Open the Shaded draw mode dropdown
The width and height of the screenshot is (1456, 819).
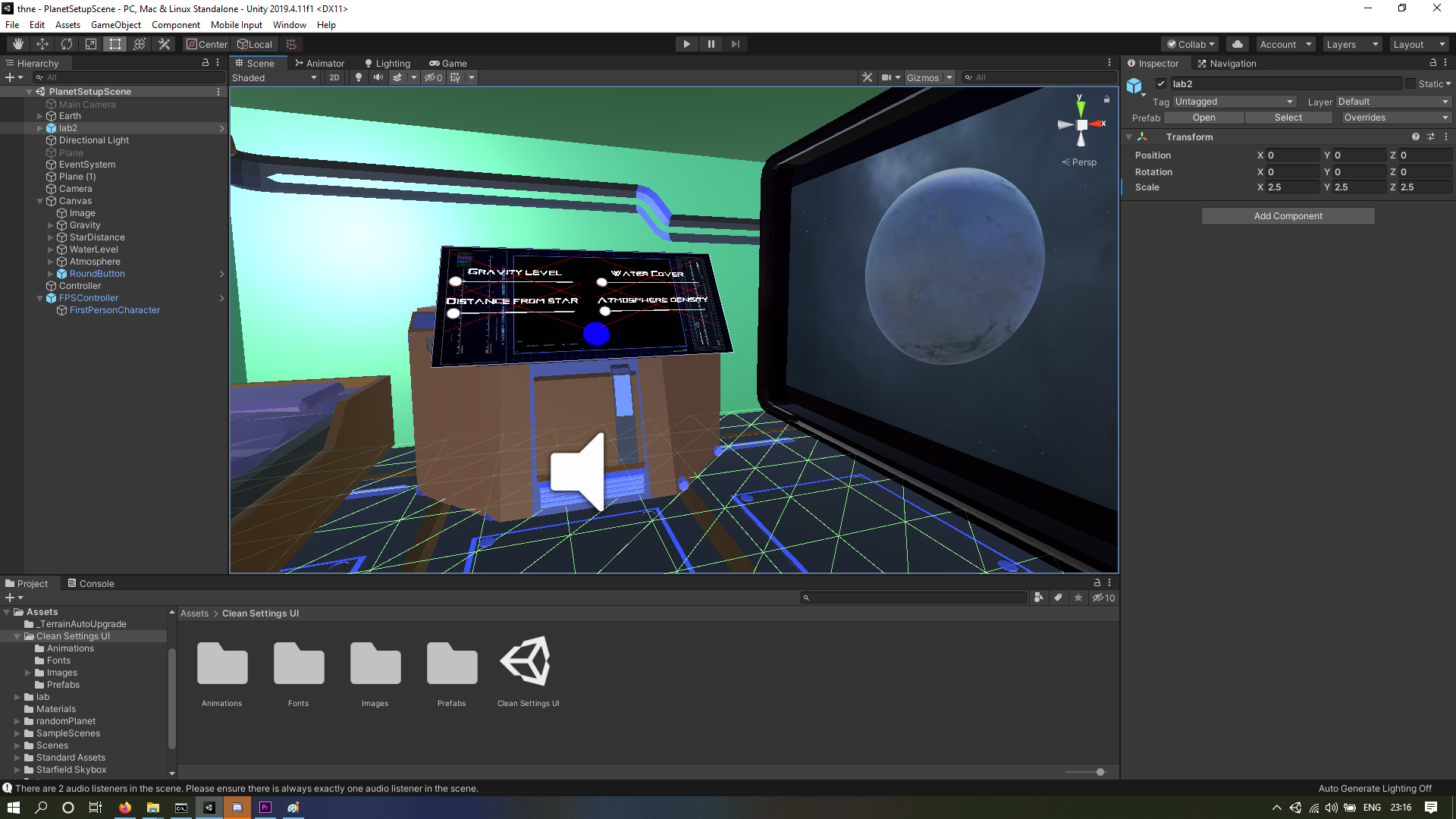pos(275,77)
